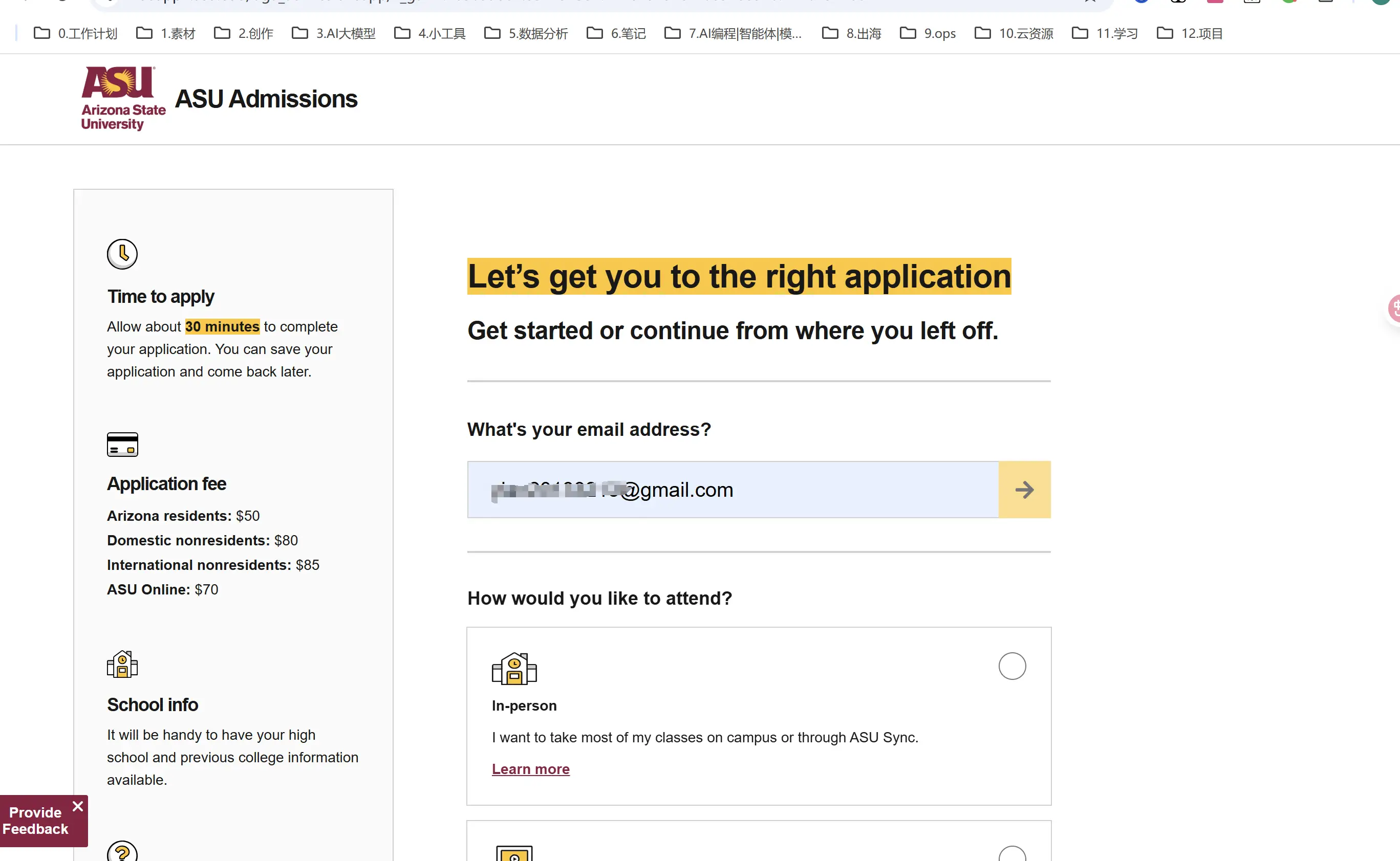This screenshot has height=861, width=1400.
Task: Click the ASU Arizona State University logo
Action: tap(123, 99)
